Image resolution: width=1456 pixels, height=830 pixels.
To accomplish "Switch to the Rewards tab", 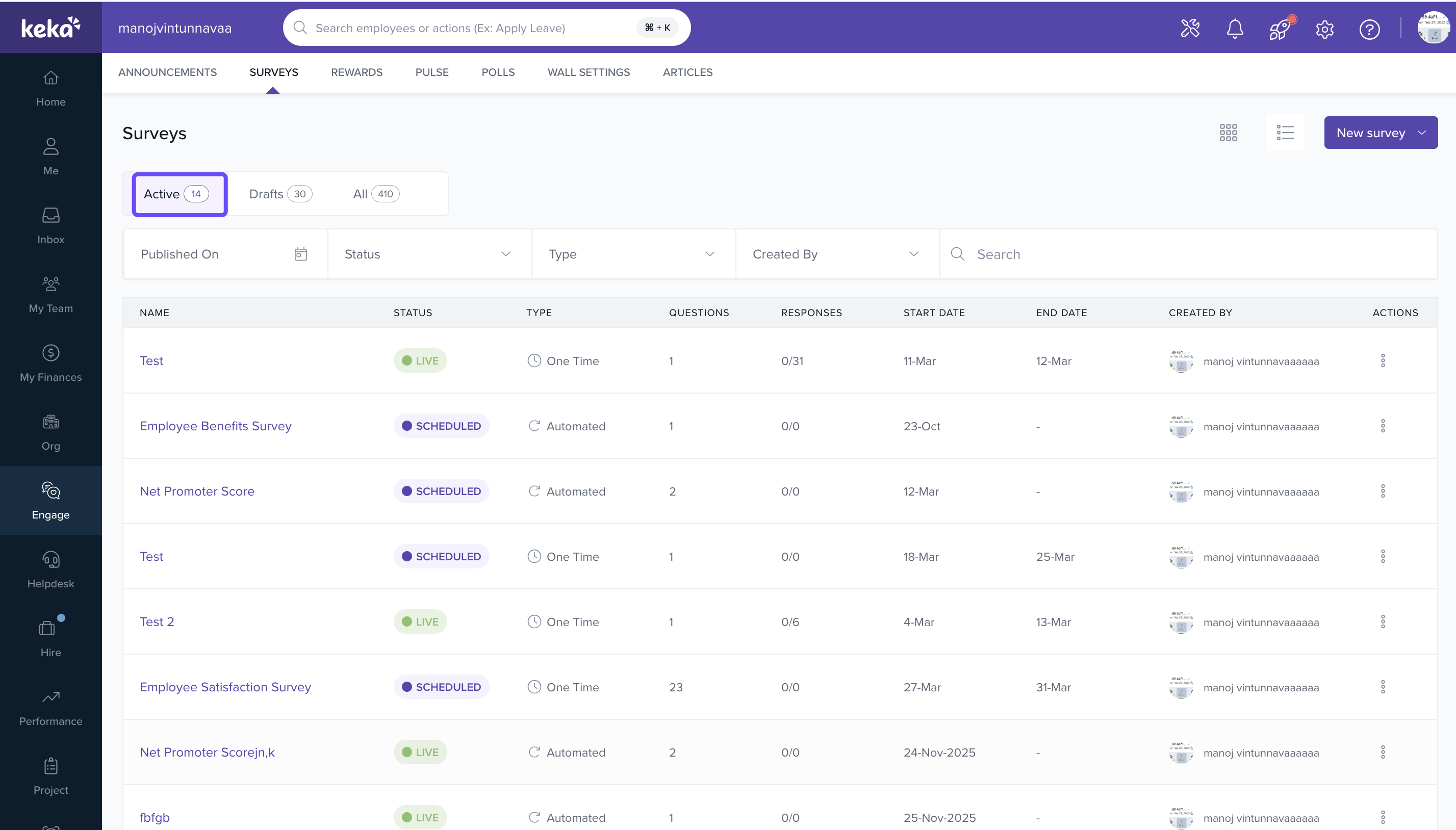I will [356, 72].
